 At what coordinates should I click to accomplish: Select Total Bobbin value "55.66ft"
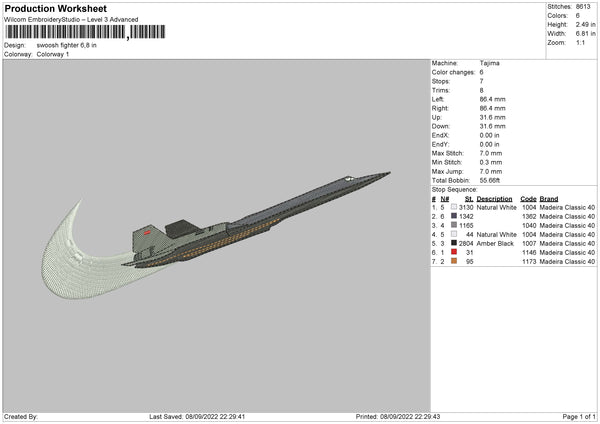[490, 180]
